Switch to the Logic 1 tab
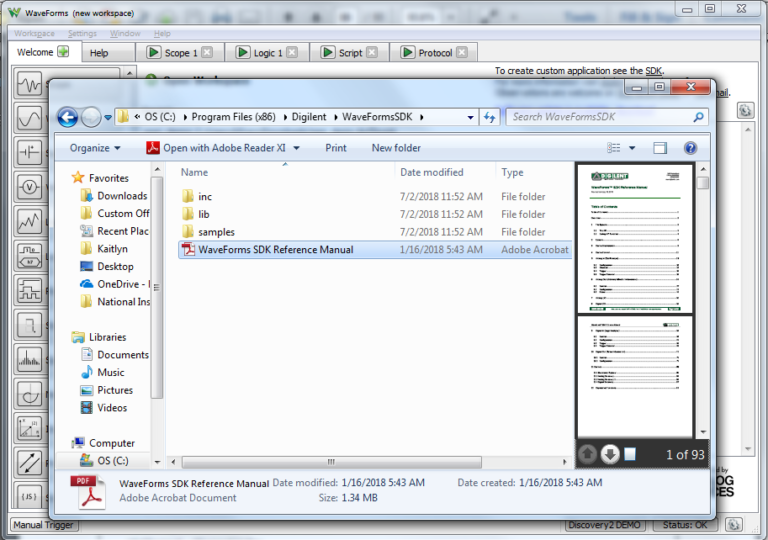768x540 pixels. 266,53
